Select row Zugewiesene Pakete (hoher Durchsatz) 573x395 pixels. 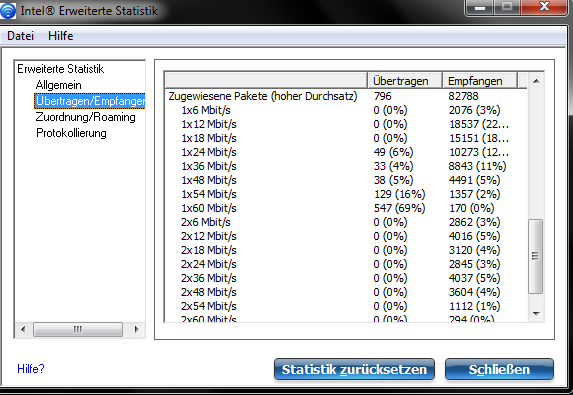pos(263,96)
